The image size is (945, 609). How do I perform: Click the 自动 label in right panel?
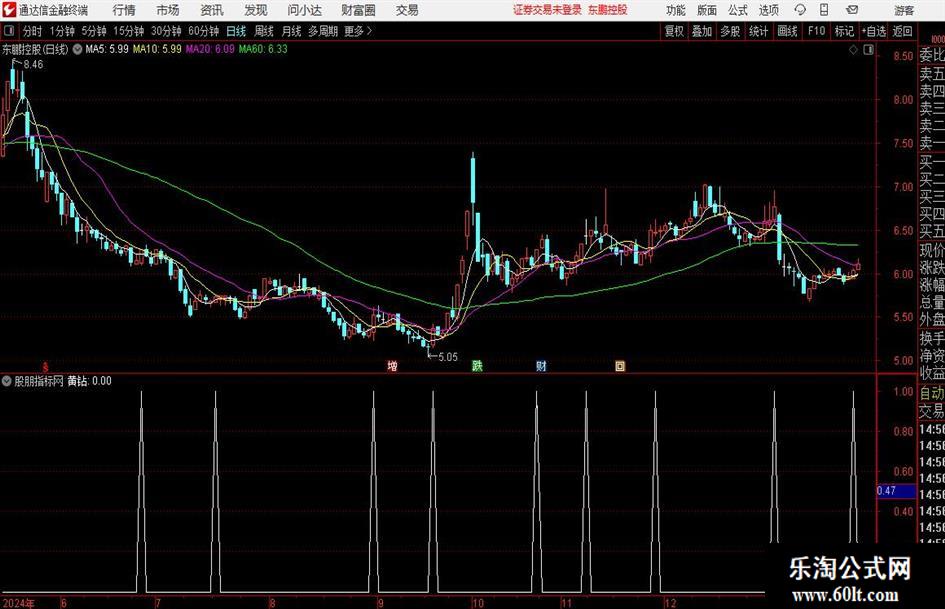(932, 393)
